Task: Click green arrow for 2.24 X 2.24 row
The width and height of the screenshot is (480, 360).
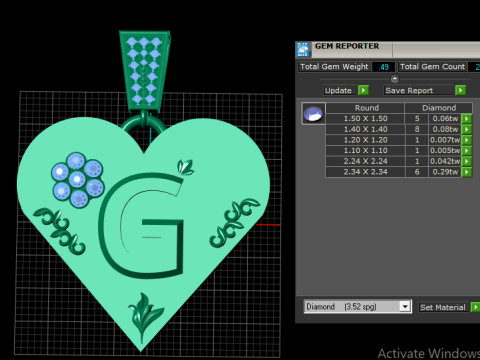Action: click(467, 161)
